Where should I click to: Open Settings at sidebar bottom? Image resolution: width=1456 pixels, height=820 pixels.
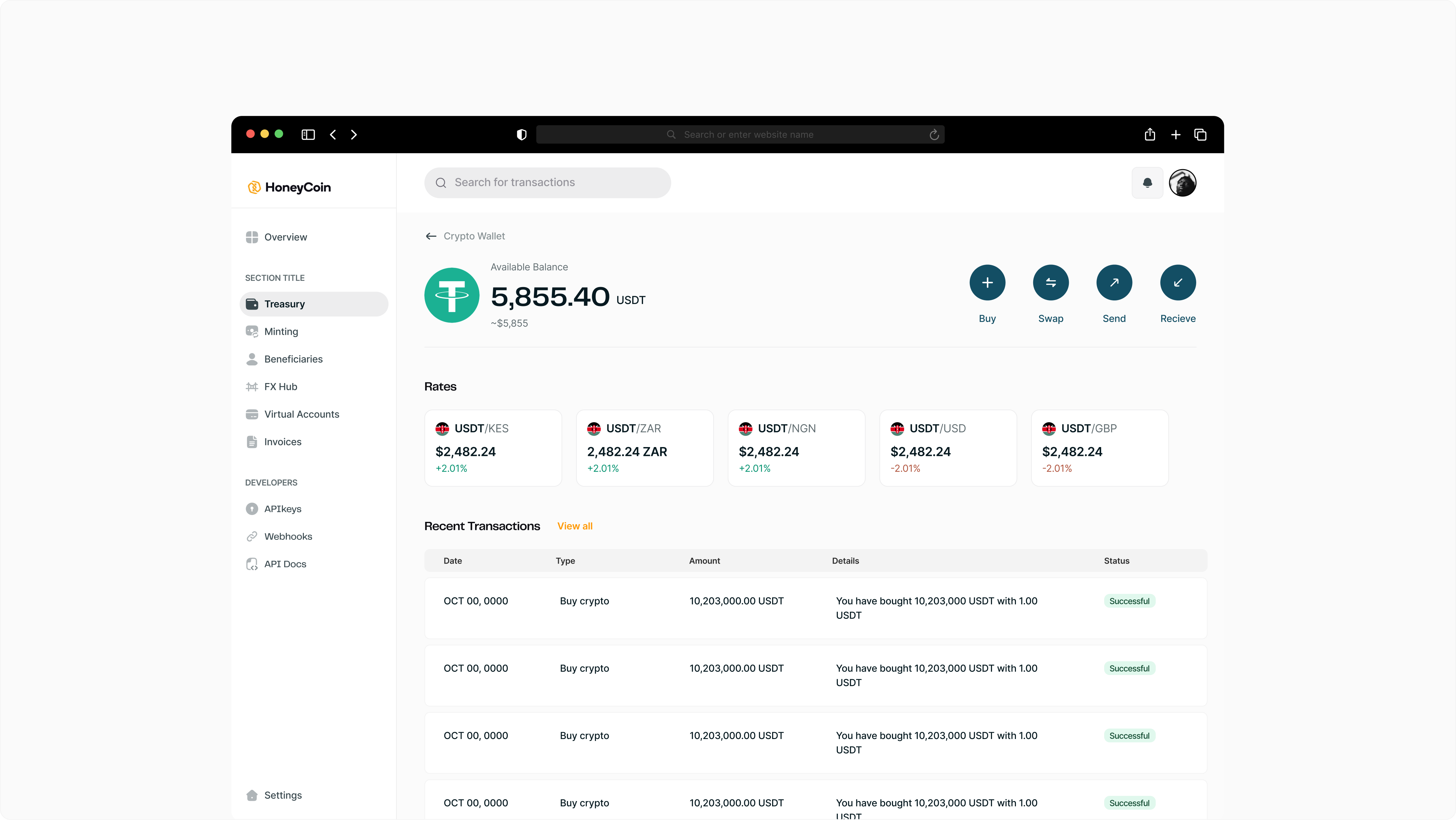point(283,795)
